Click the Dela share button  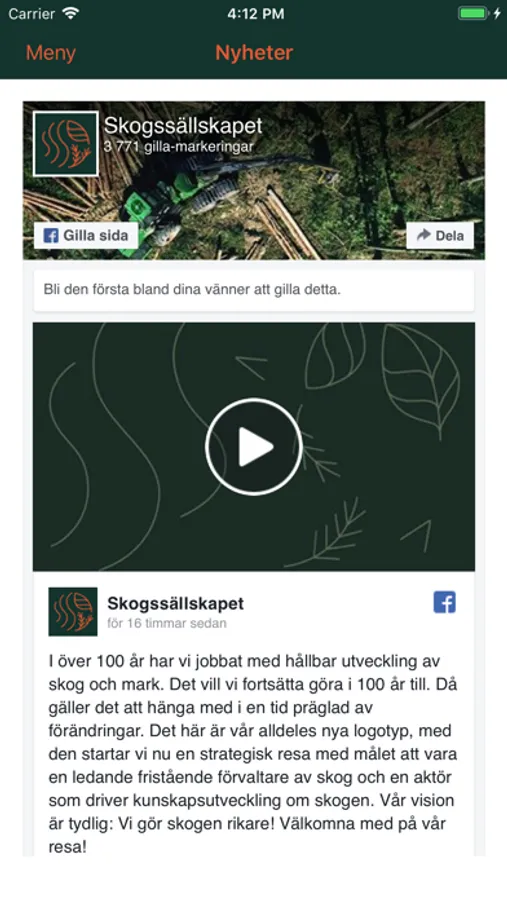440,235
